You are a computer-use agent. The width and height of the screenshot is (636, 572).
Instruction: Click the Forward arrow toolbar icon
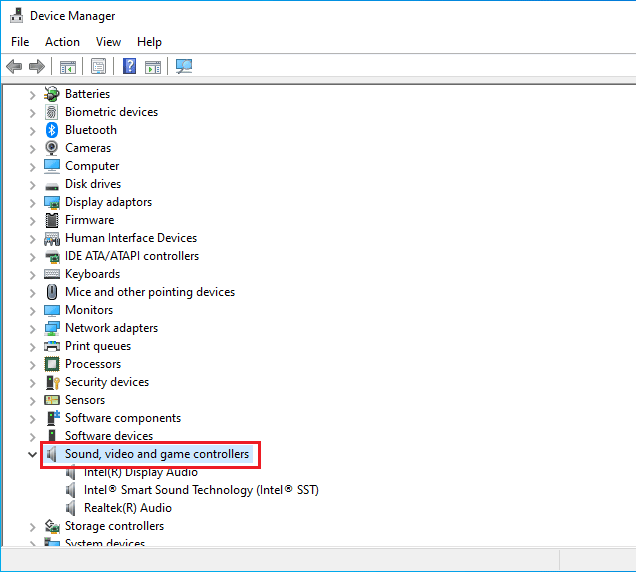pyautogui.click(x=37, y=66)
